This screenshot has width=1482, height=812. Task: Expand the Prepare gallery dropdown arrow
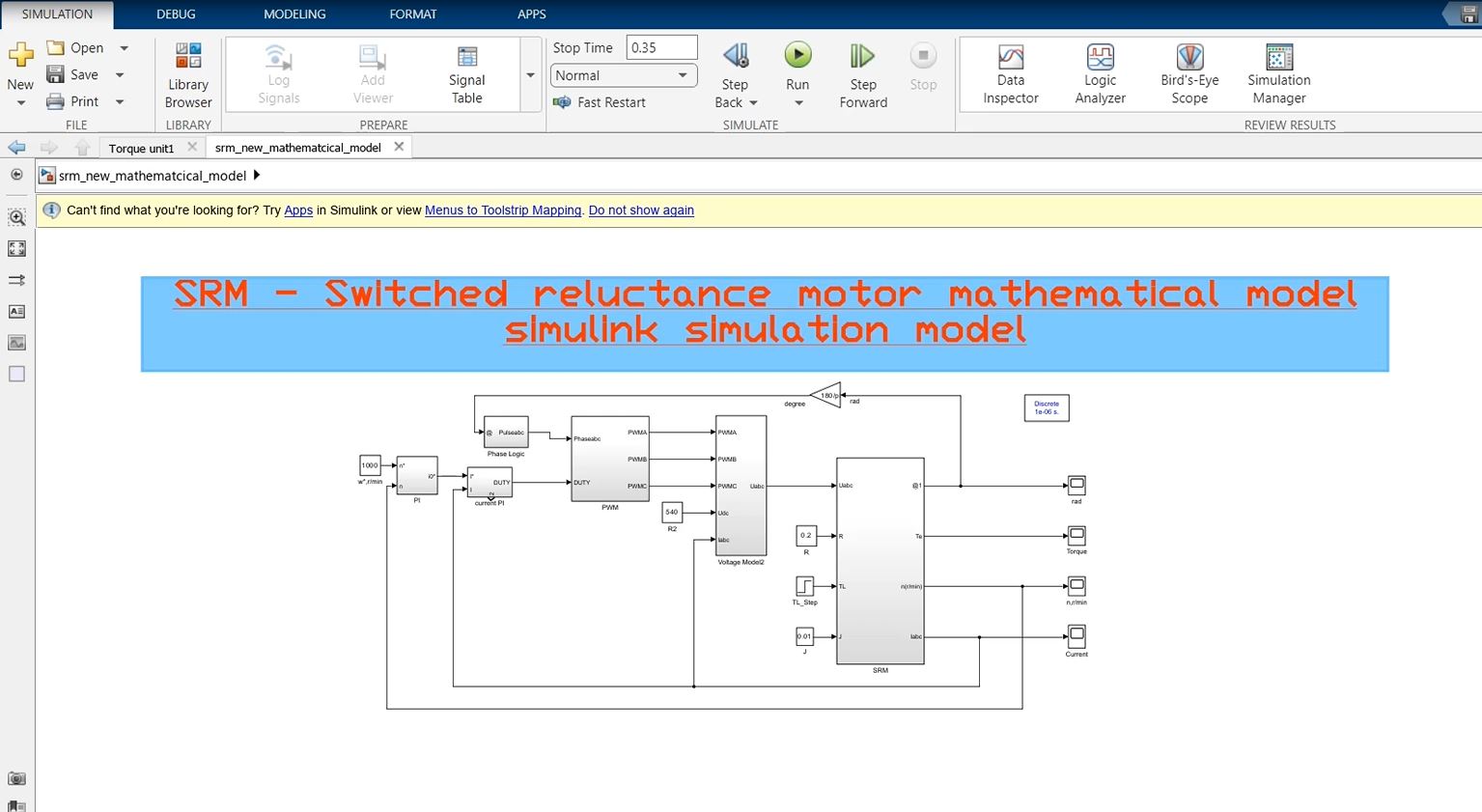point(530,75)
